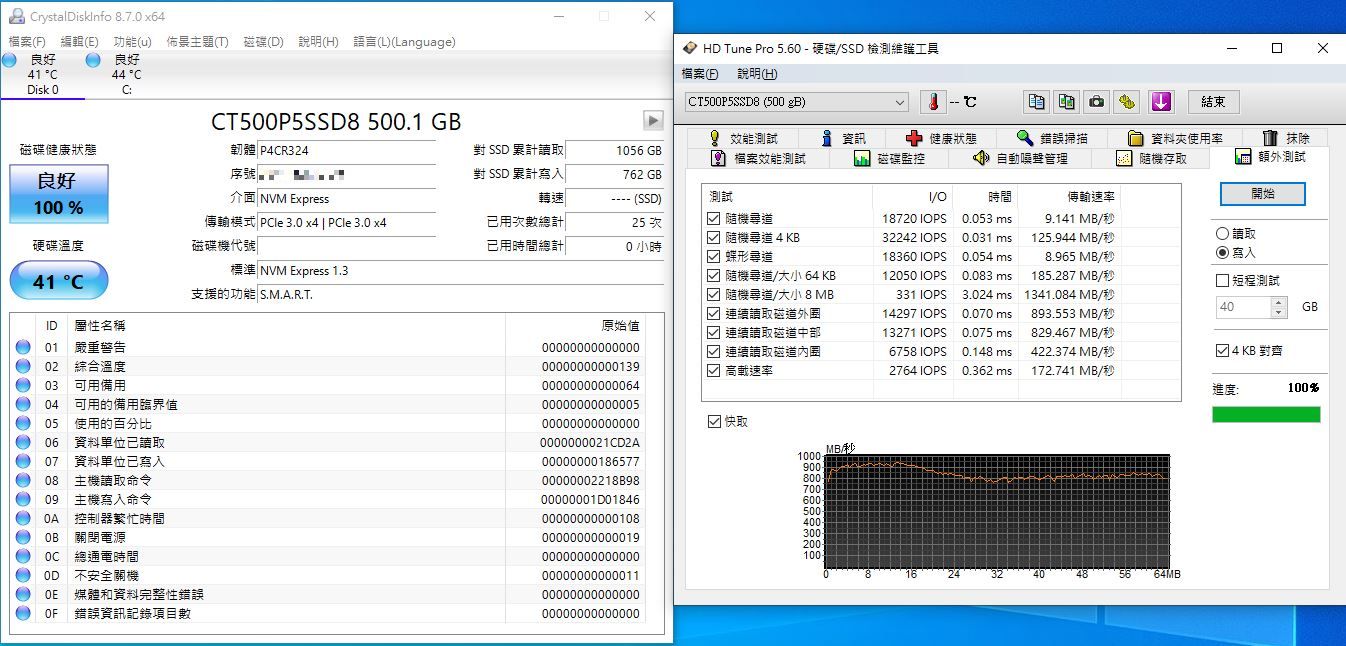Image resolution: width=1346 pixels, height=646 pixels.
Task: Uncheck 隨機尋道/大小 64 KB checkbox
Action: coord(713,276)
